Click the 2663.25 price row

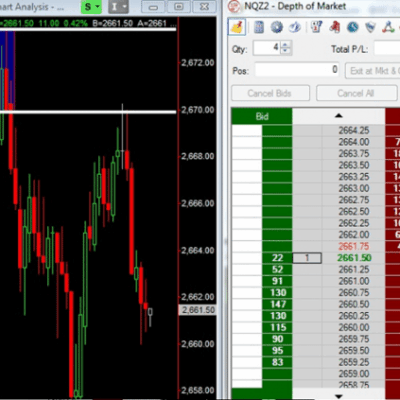pyautogui.click(x=354, y=177)
